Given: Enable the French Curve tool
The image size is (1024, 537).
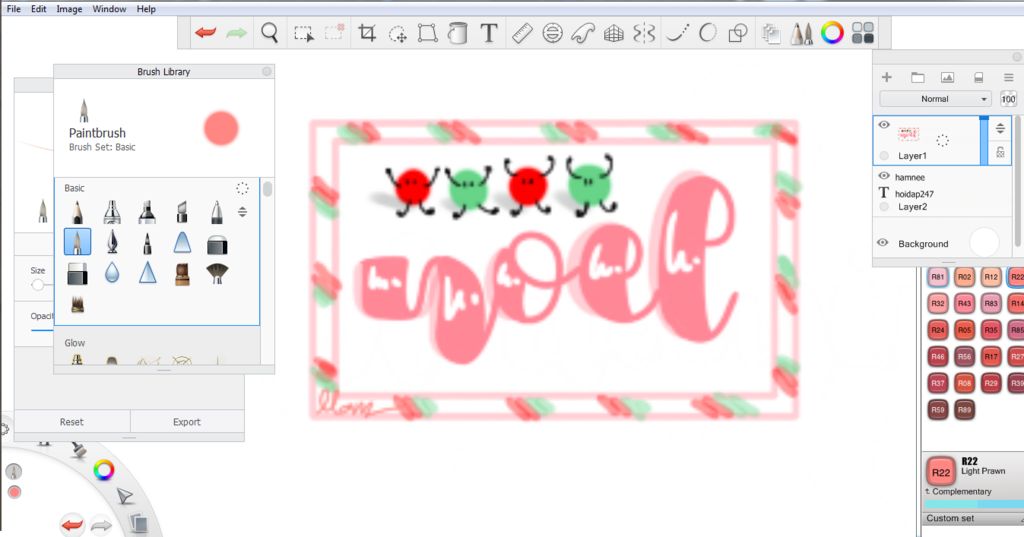Looking at the screenshot, I should coord(583,33).
